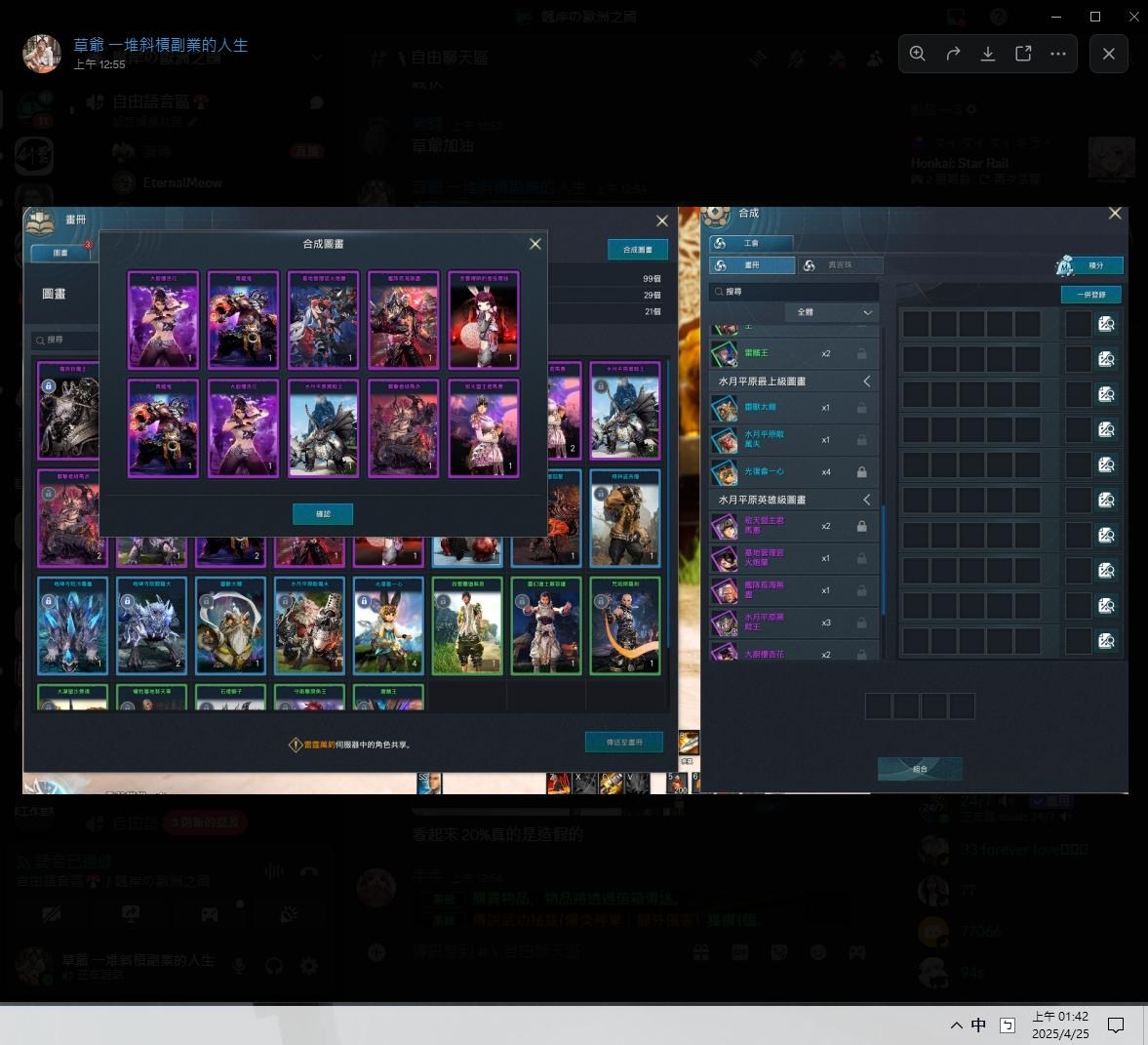Click the zoom-in magnifier in the image toolbar
Viewport: 1148px width, 1045px height.
click(918, 54)
